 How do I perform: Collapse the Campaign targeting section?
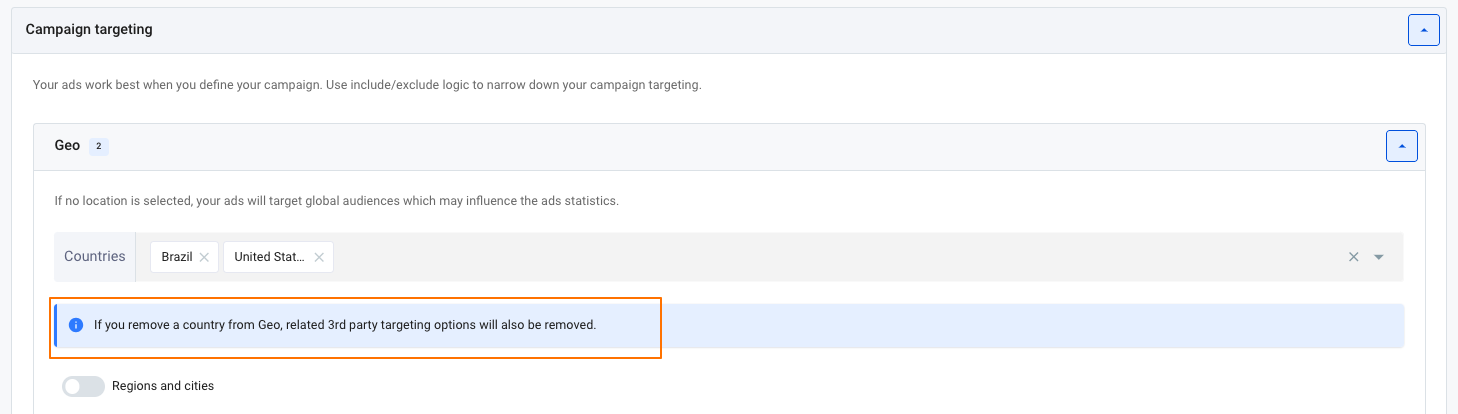1423,30
